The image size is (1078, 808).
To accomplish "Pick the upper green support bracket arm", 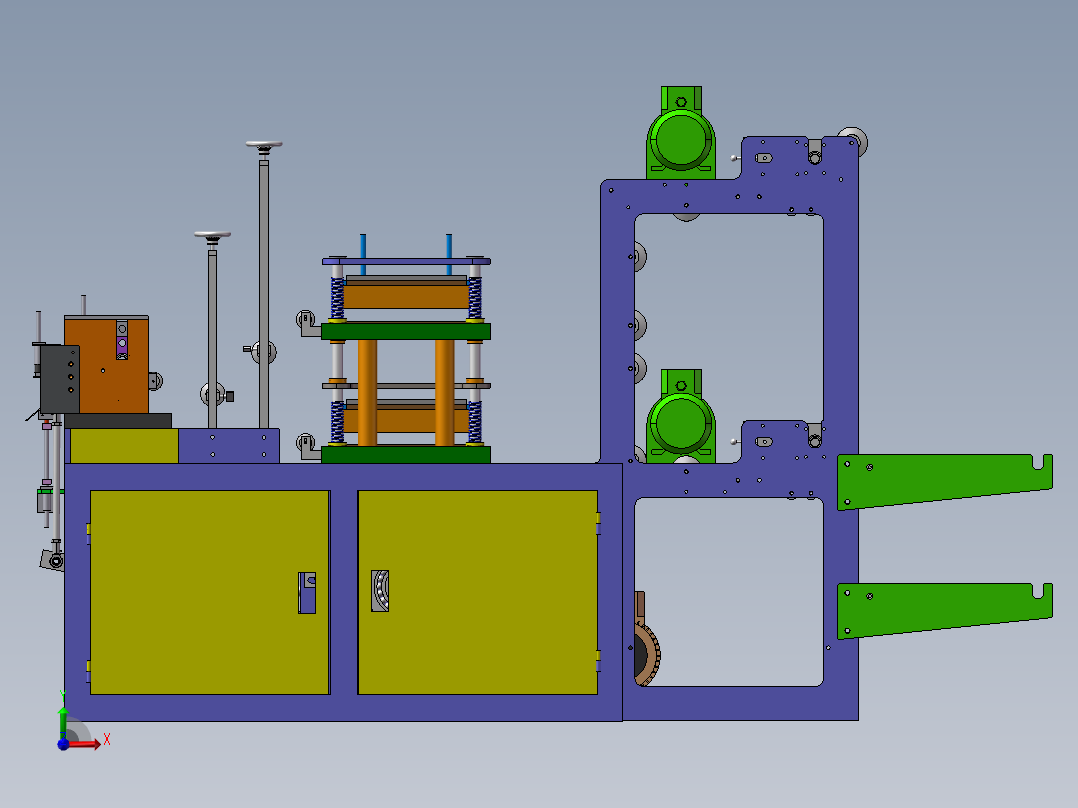I will pos(945,481).
